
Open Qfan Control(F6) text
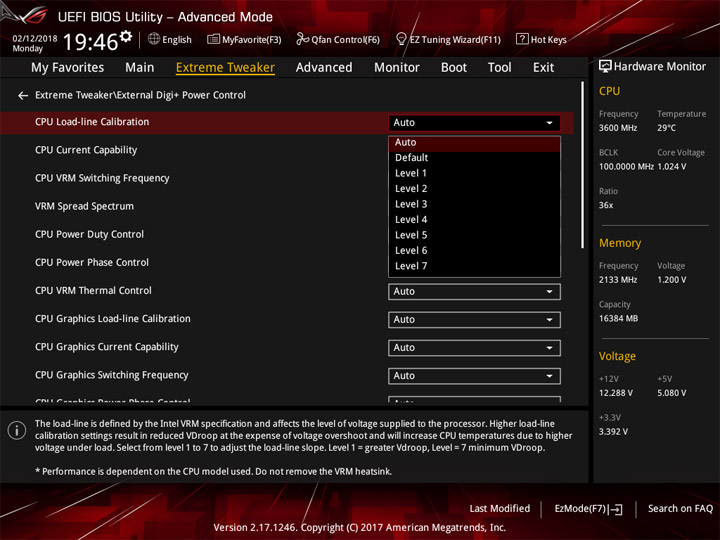click(x=345, y=40)
